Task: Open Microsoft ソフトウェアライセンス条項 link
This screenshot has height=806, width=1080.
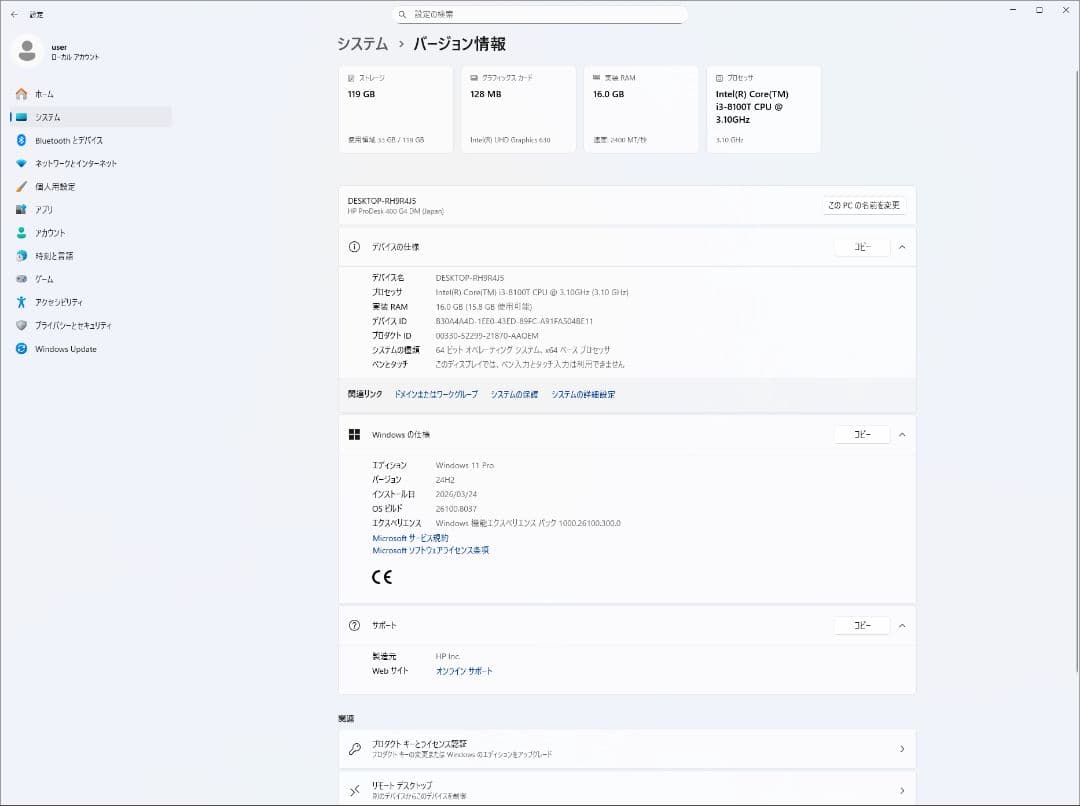Action: pos(430,550)
